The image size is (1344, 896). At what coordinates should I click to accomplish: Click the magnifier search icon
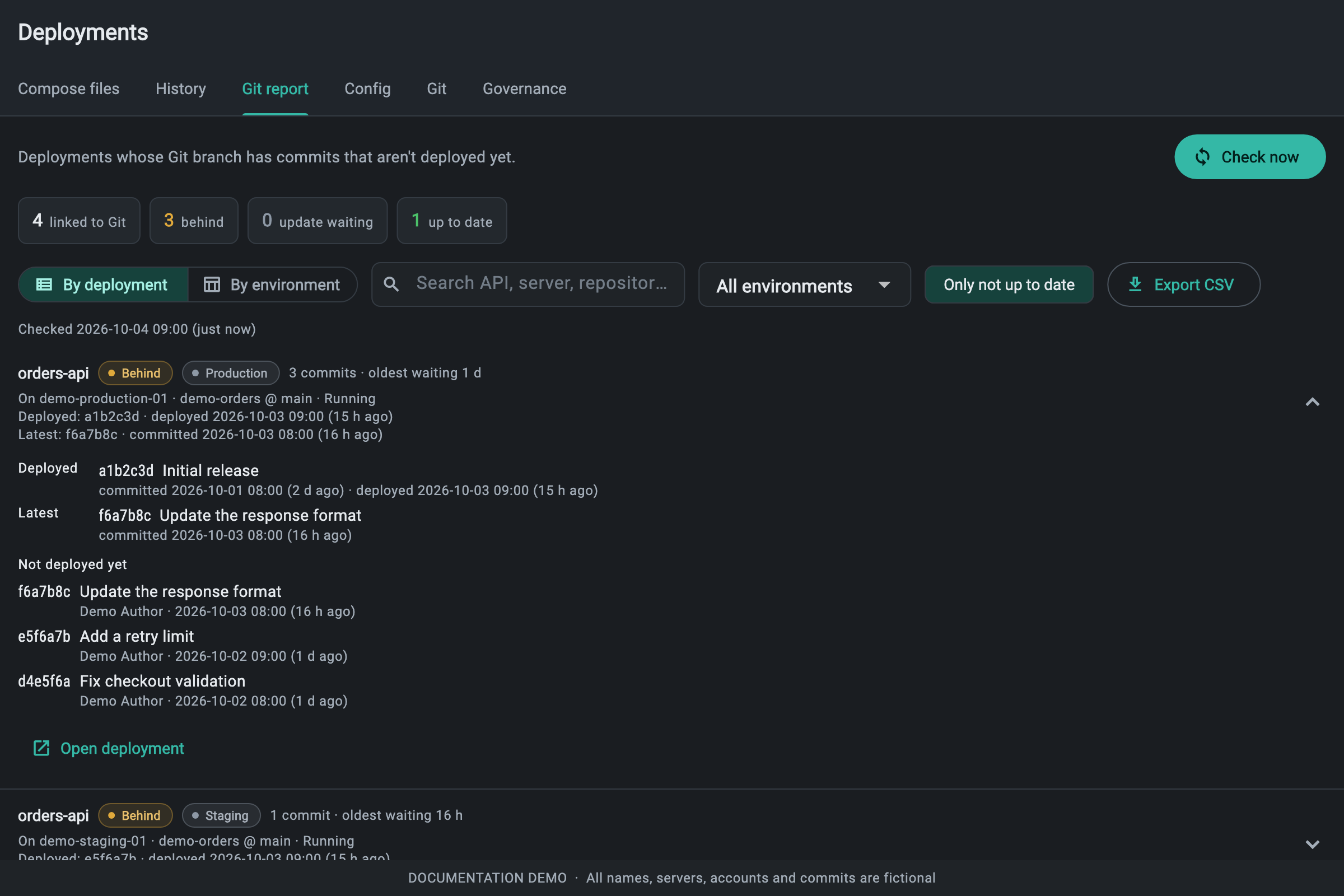click(x=391, y=284)
